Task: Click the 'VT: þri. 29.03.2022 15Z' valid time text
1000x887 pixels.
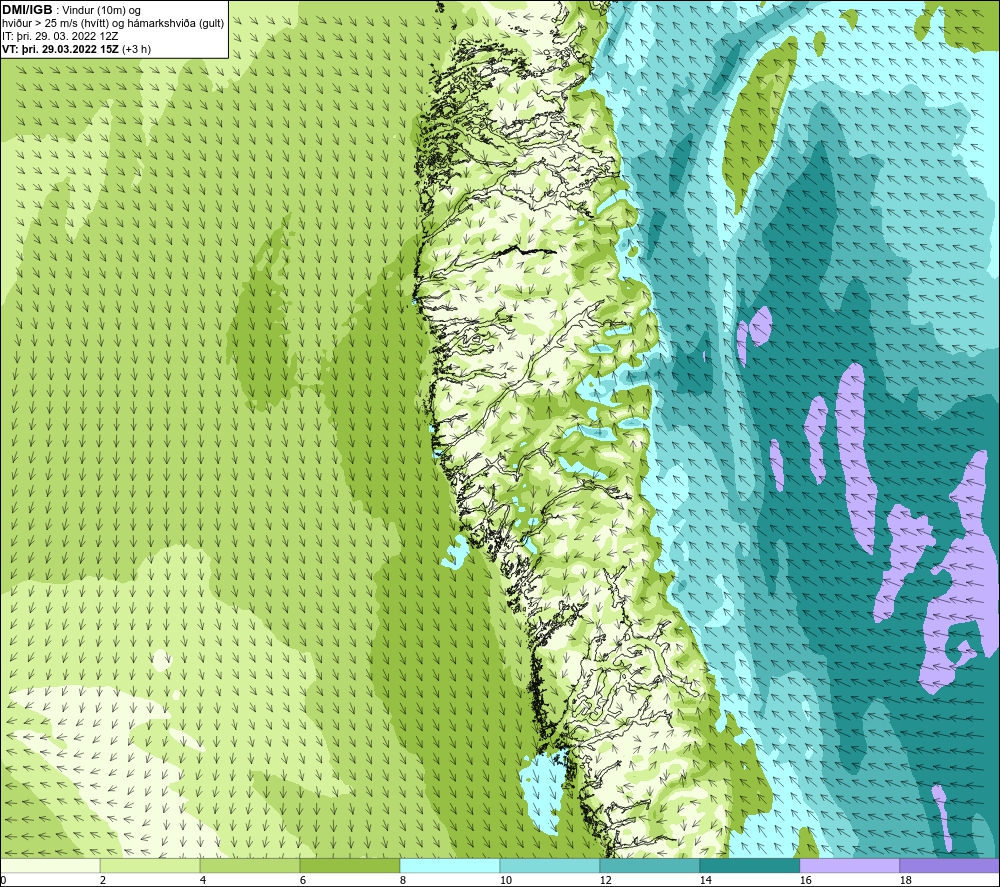Action: 61,49
